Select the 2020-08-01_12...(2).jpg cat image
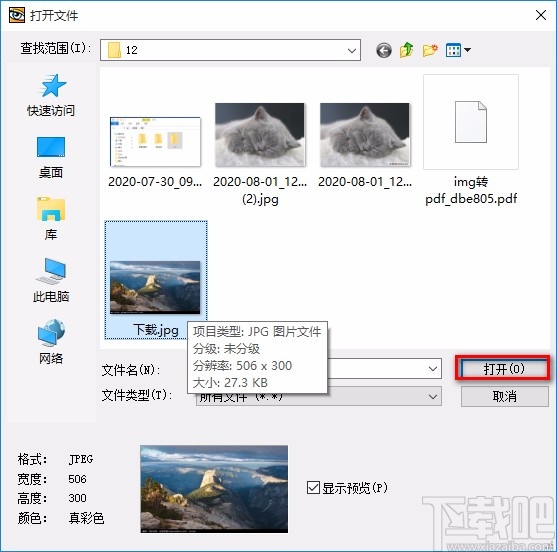This screenshot has height=552, width=557. pyautogui.click(x=260, y=135)
